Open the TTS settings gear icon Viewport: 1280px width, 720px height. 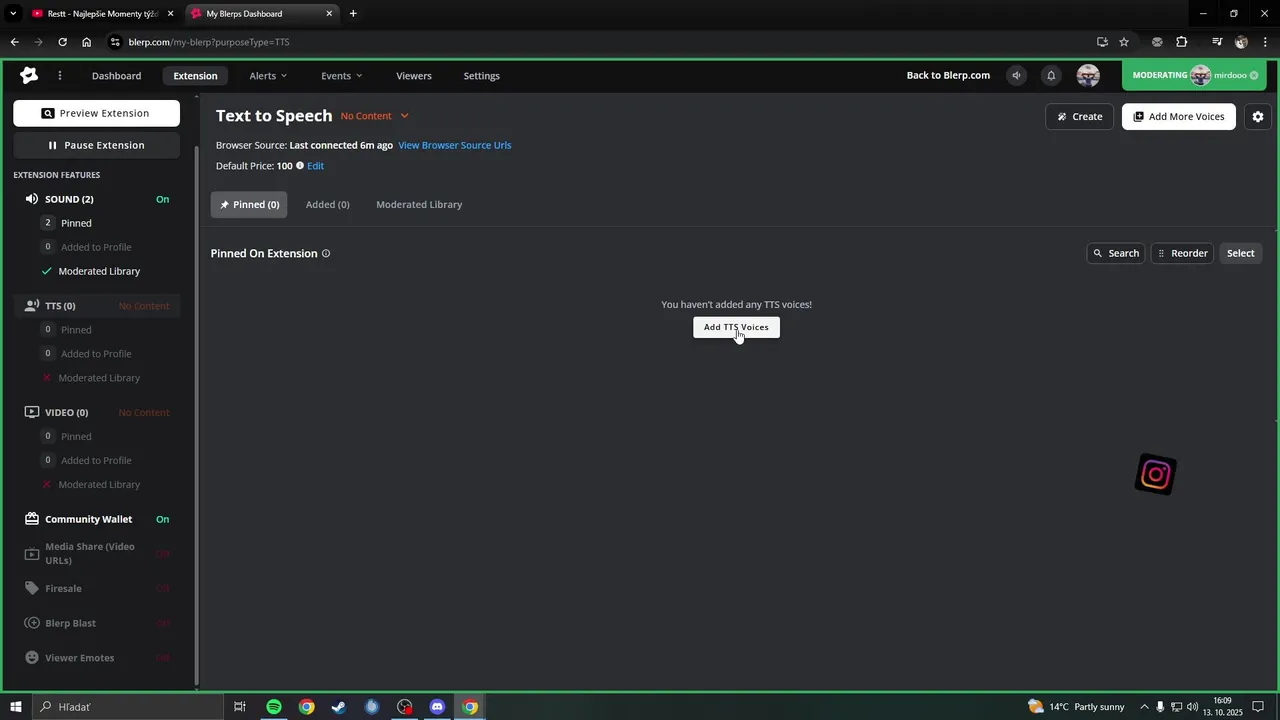1258,116
